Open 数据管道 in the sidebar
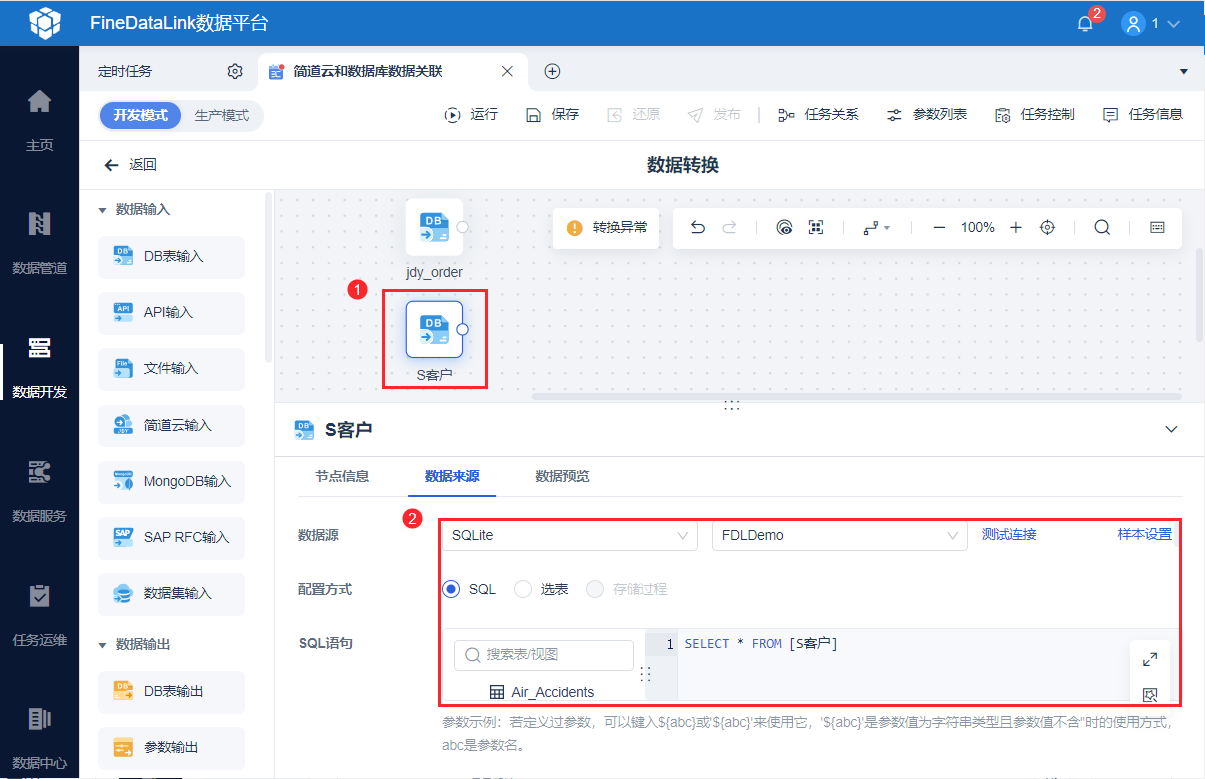1205x779 pixels. [x=39, y=243]
